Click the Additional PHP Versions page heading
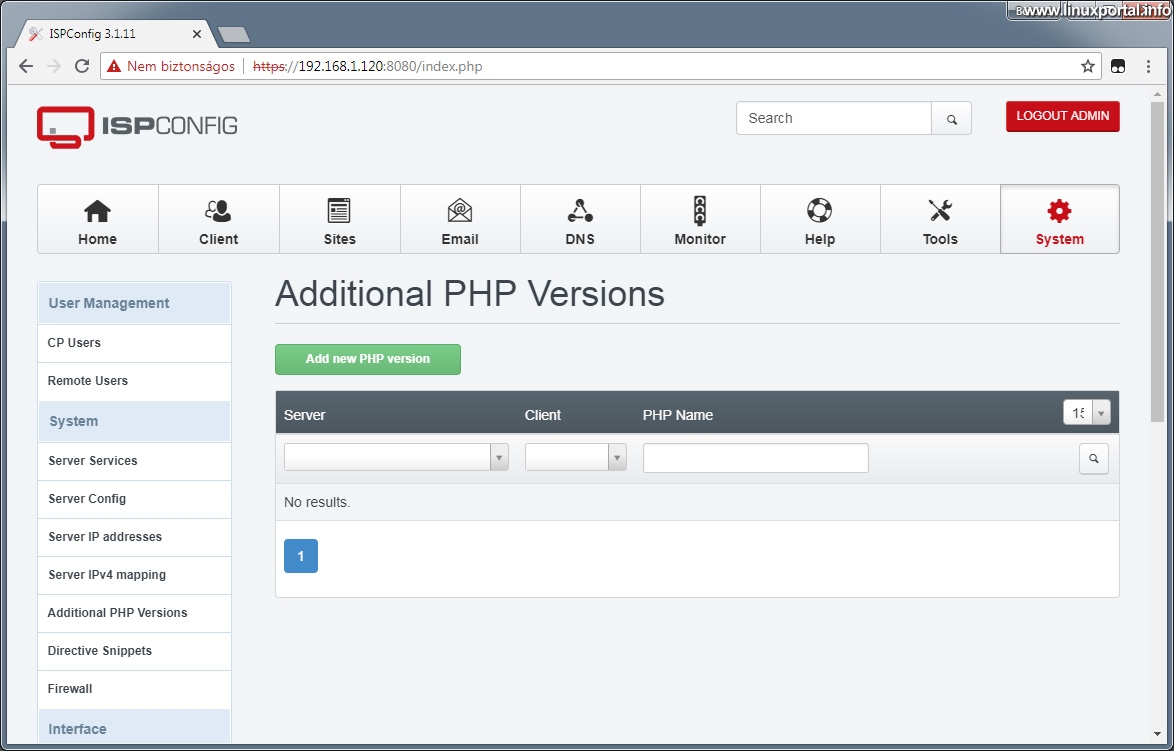The width and height of the screenshot is (1174, 751). (x=470, y=294)
